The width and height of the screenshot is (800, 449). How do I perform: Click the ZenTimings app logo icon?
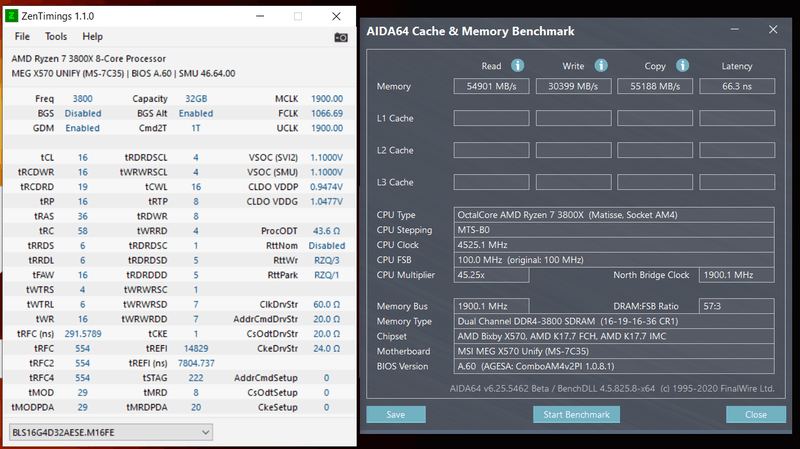11,16
